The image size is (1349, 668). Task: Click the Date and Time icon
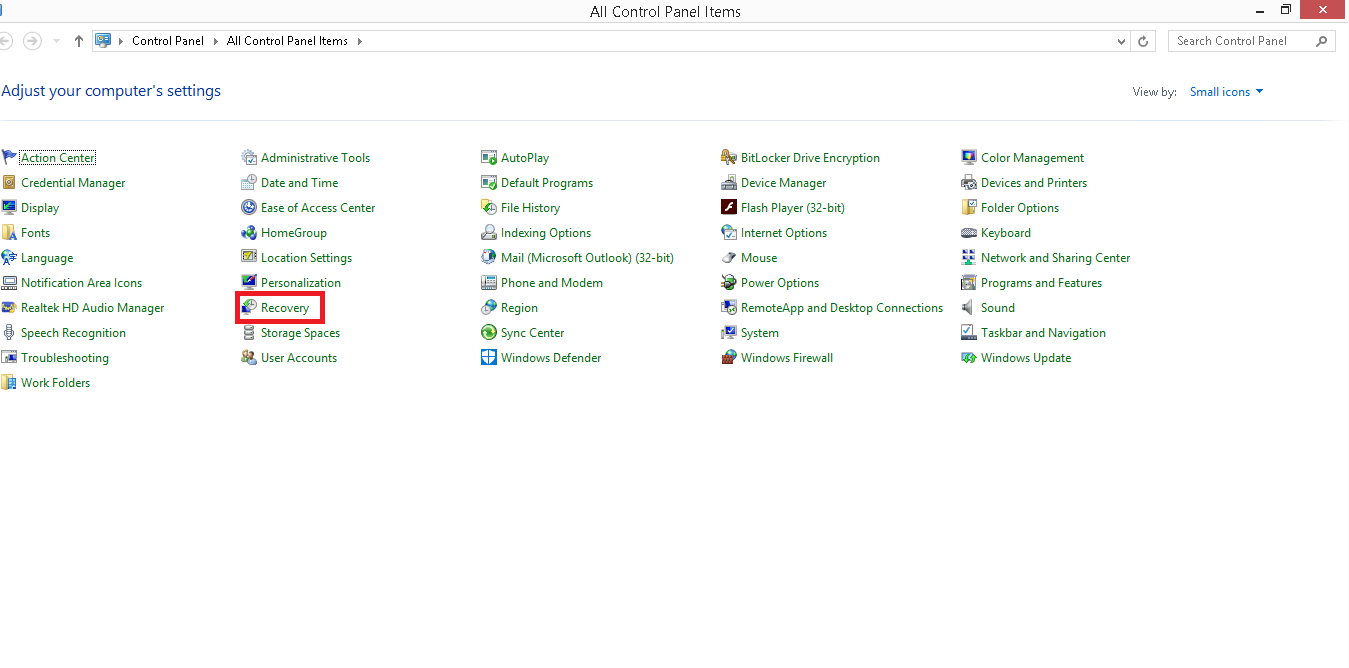pos(249,182)
